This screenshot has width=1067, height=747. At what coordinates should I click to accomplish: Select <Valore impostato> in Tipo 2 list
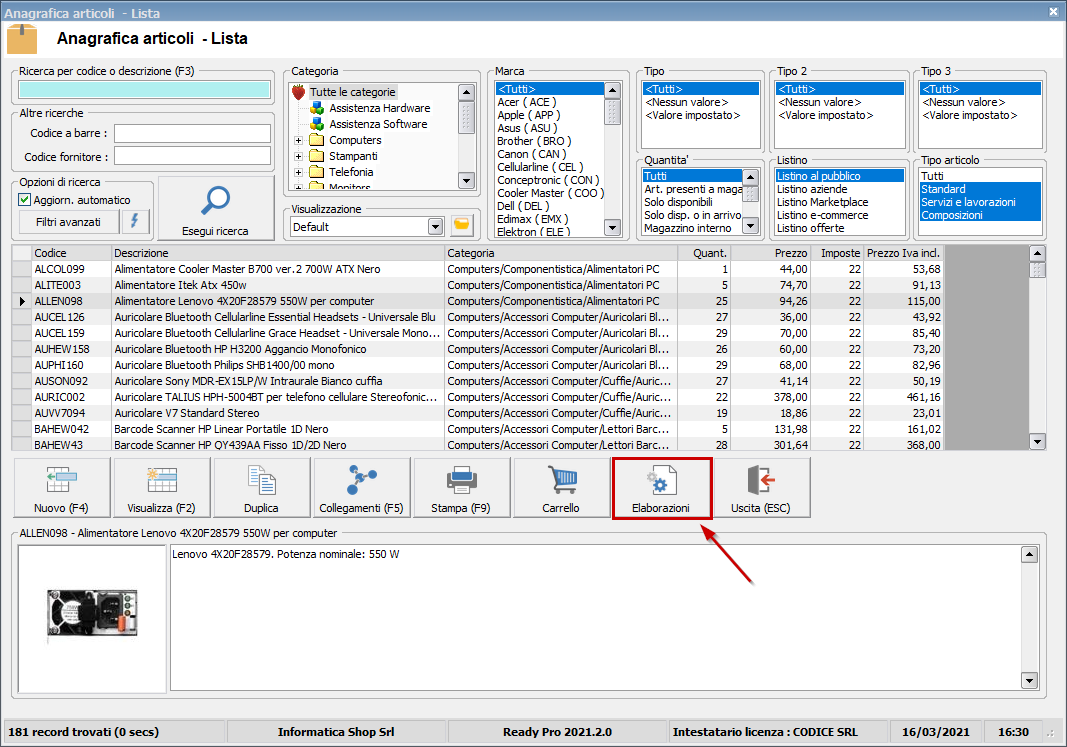click(x=825, y=115)
